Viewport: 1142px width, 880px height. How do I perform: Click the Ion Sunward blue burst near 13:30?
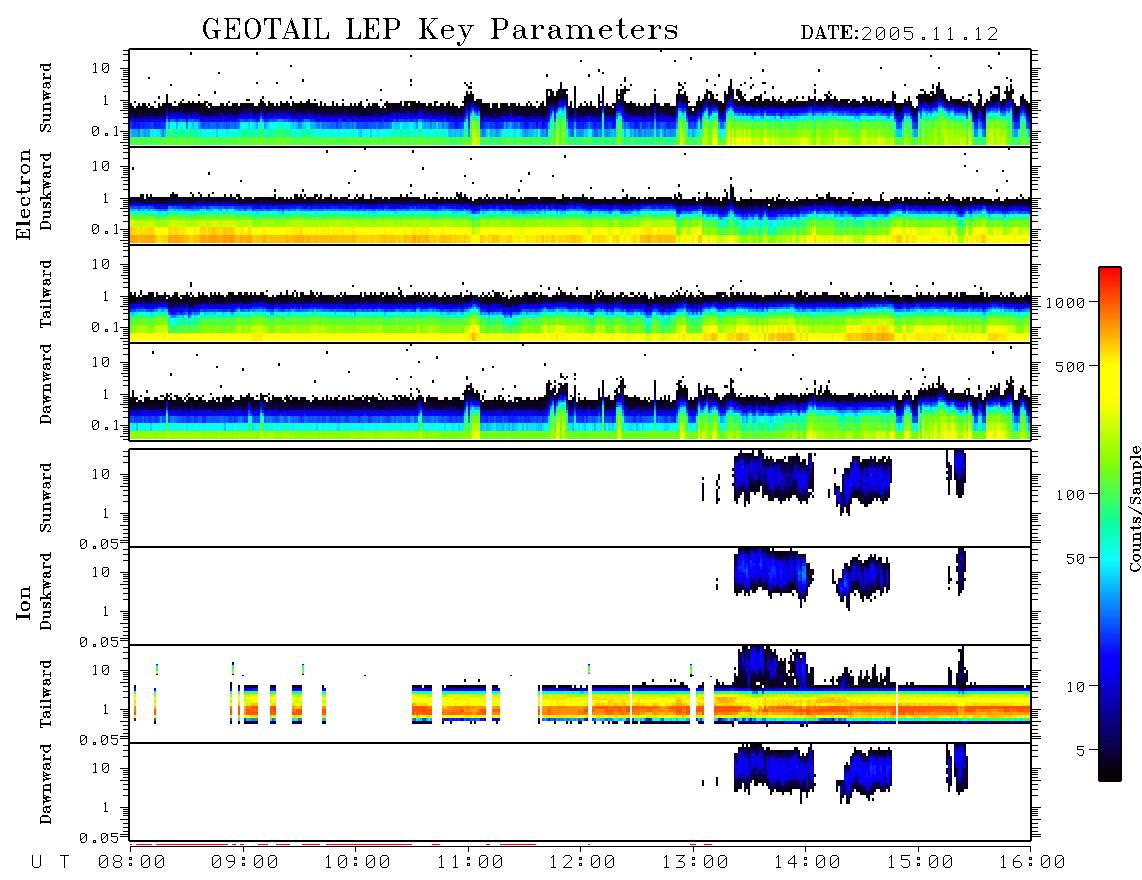(772, 477)
